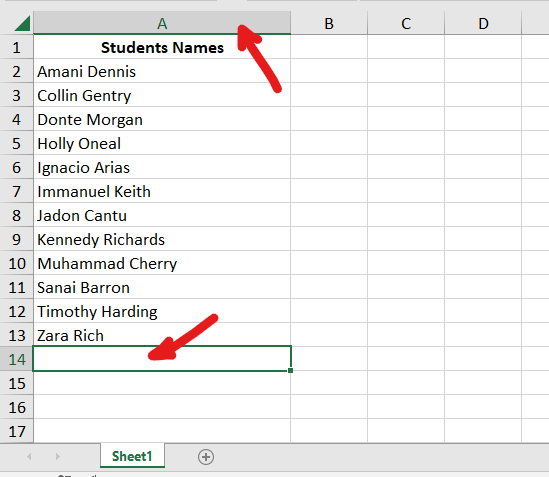Screen dimensions: 549x477
Task: Select the Kennedy Richards cell
Action: tap(162, 239)
